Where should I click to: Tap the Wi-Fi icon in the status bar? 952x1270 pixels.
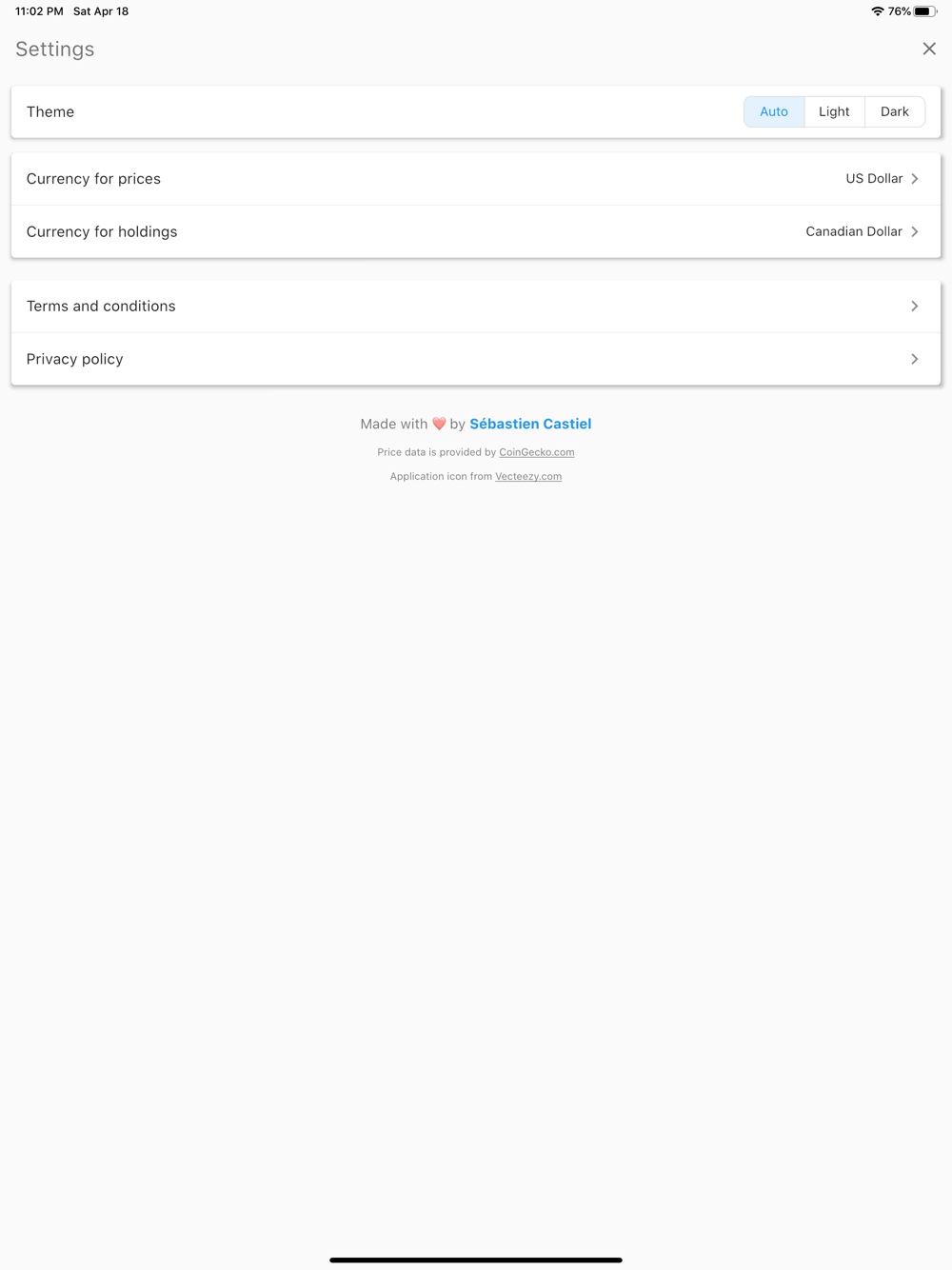pos(878,11)
